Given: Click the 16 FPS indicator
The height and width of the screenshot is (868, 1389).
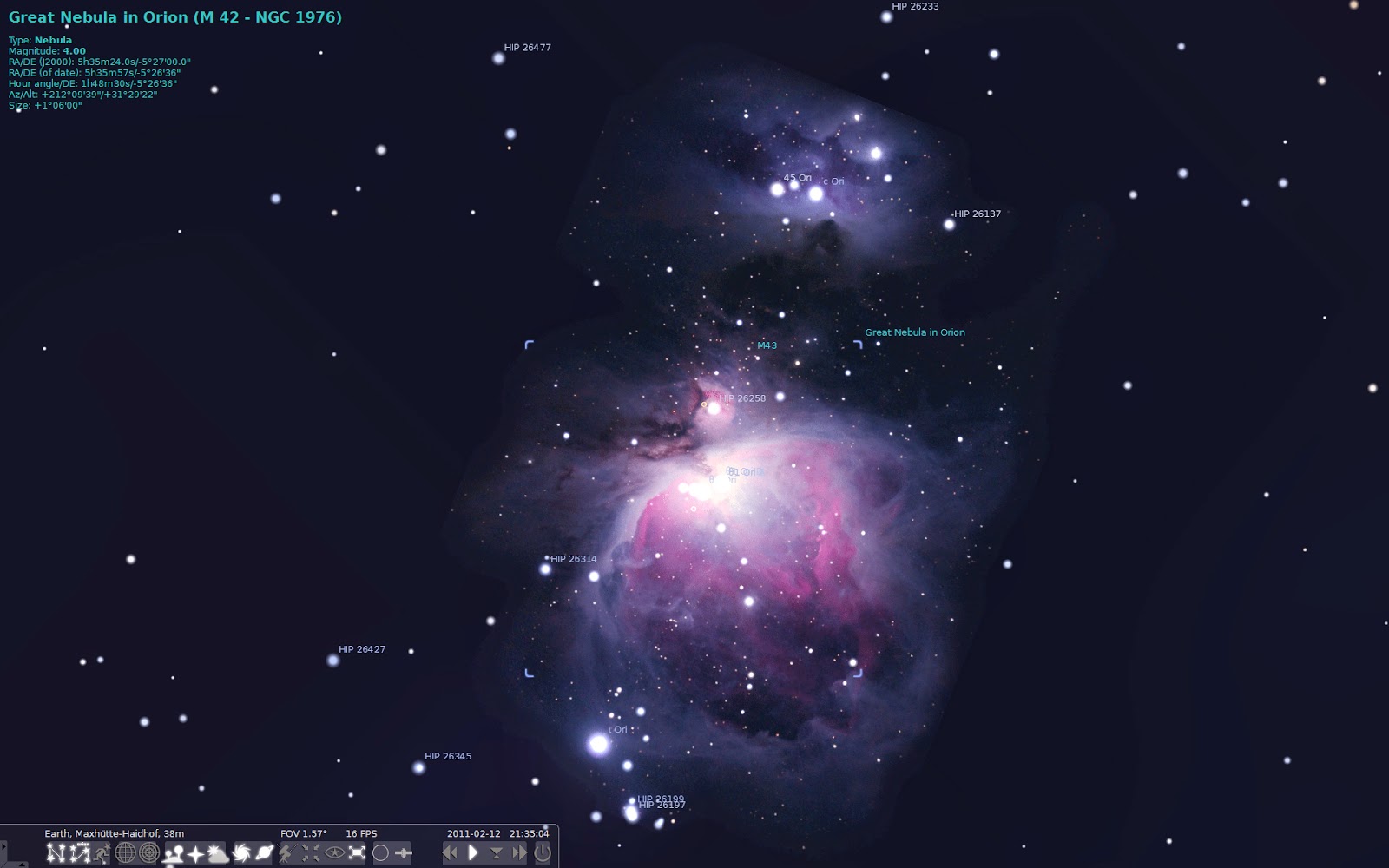Looking at the screenshot, I should tap(361, 833).
